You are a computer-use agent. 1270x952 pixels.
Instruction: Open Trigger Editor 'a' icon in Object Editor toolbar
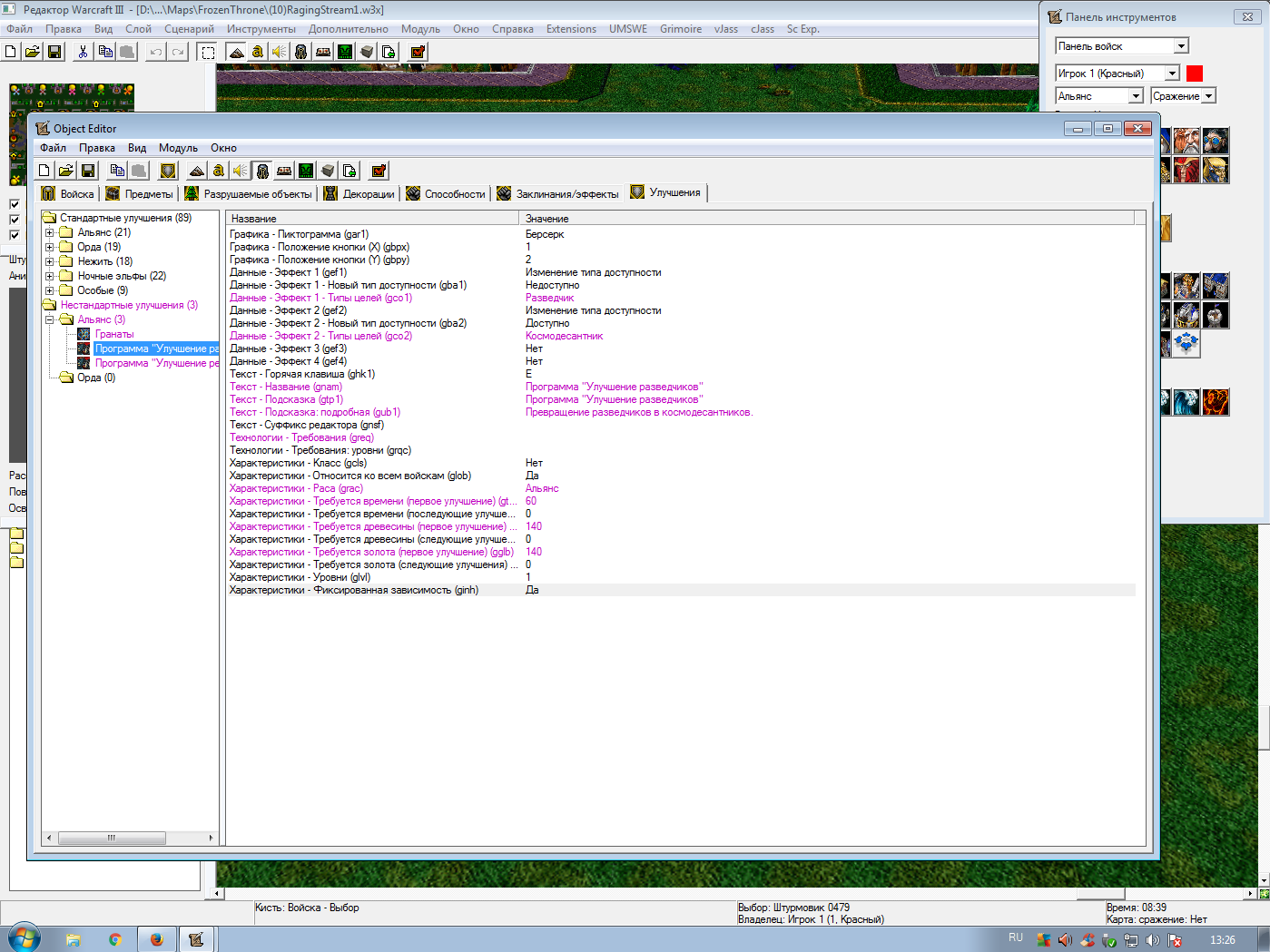click(x=219, y=171)
